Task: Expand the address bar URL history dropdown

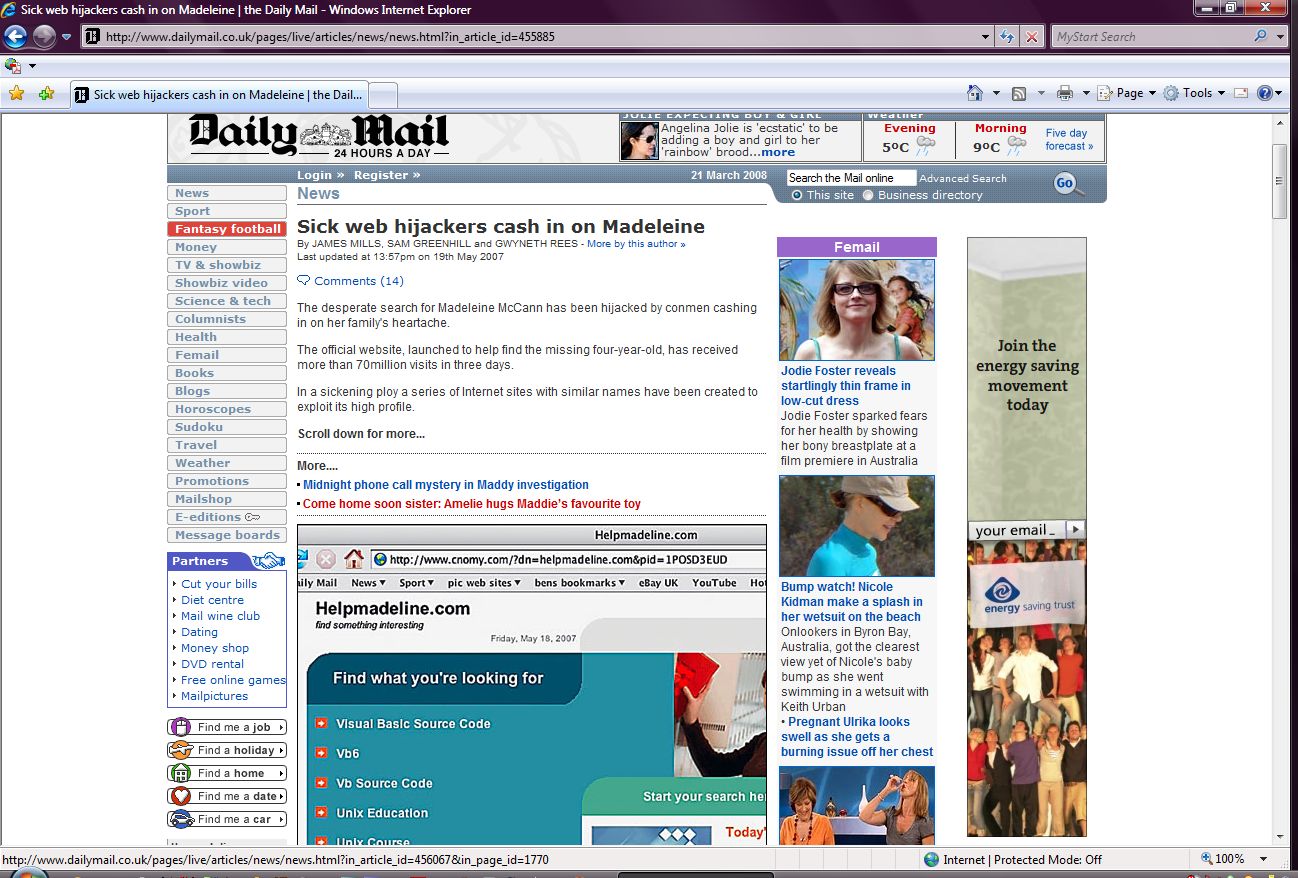Action: pos(986,37)
